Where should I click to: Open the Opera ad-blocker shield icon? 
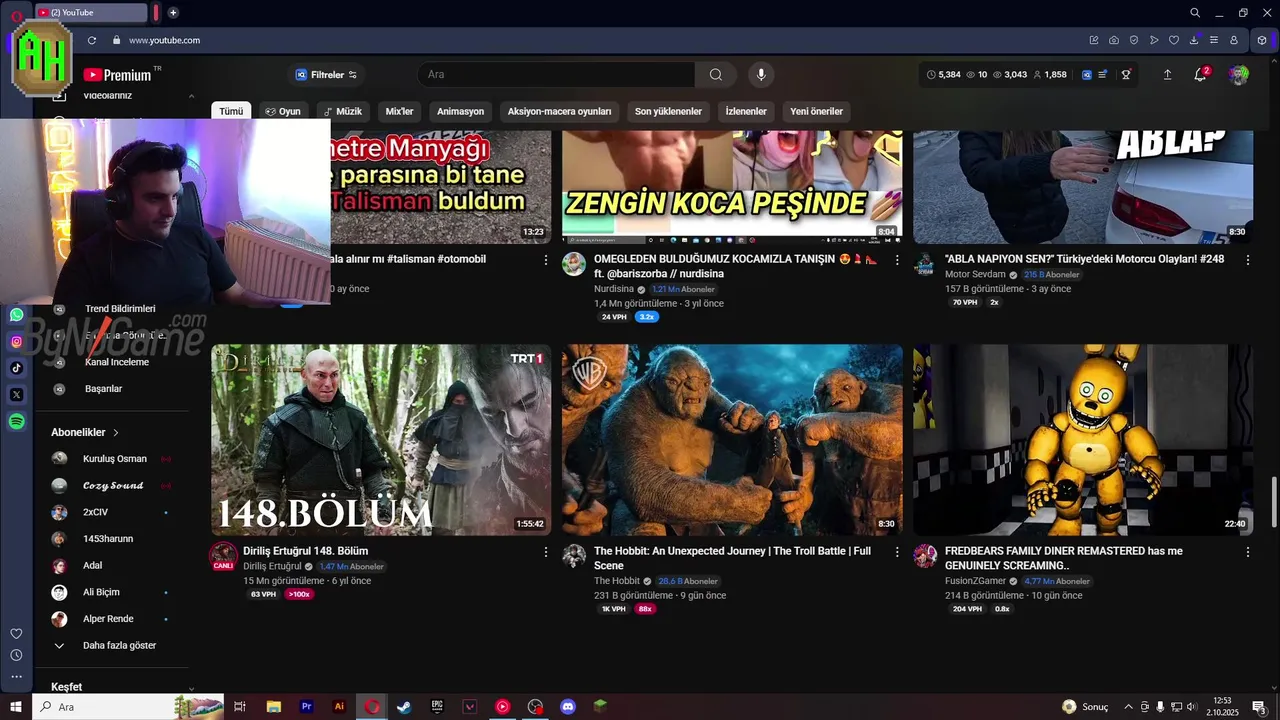[1134, 40]
